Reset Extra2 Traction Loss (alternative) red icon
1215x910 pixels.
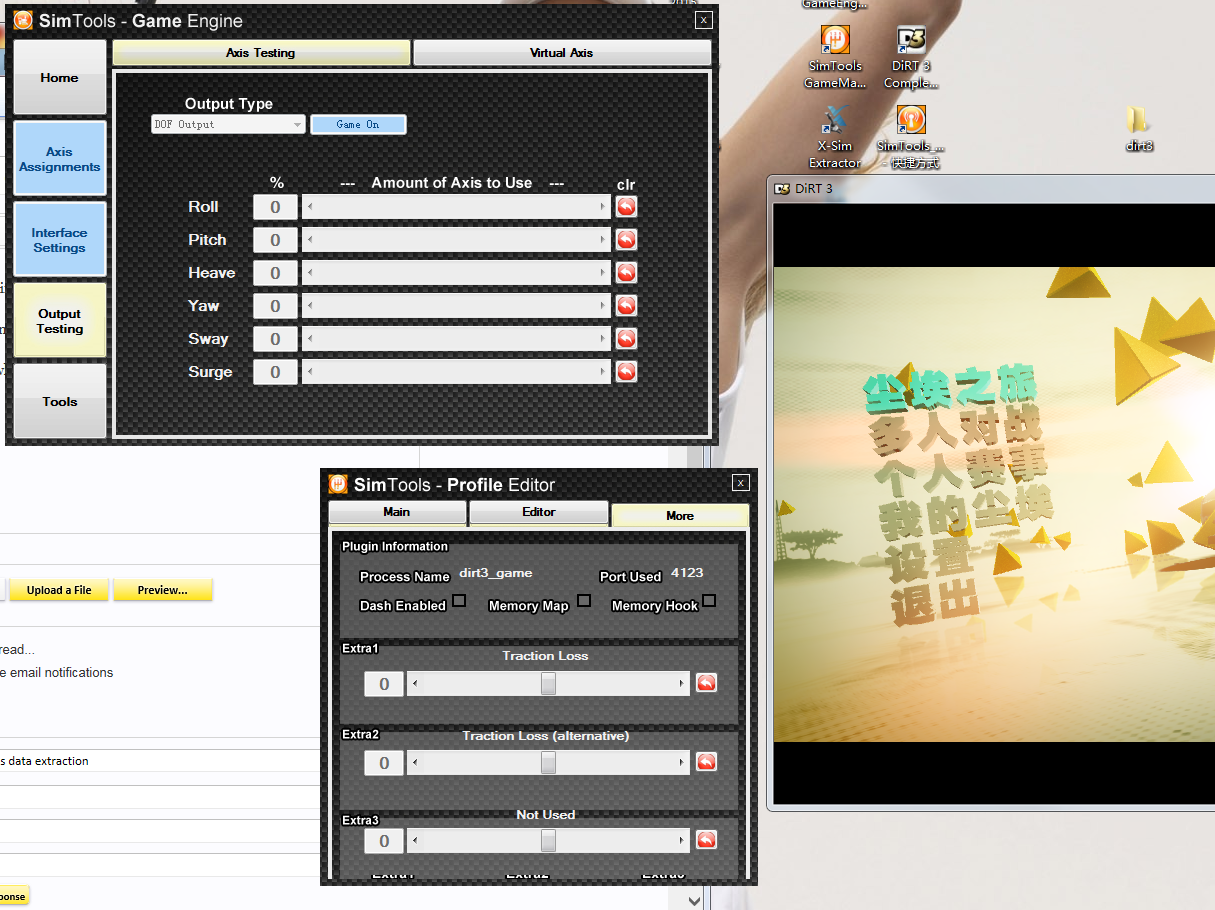(706, 762)
